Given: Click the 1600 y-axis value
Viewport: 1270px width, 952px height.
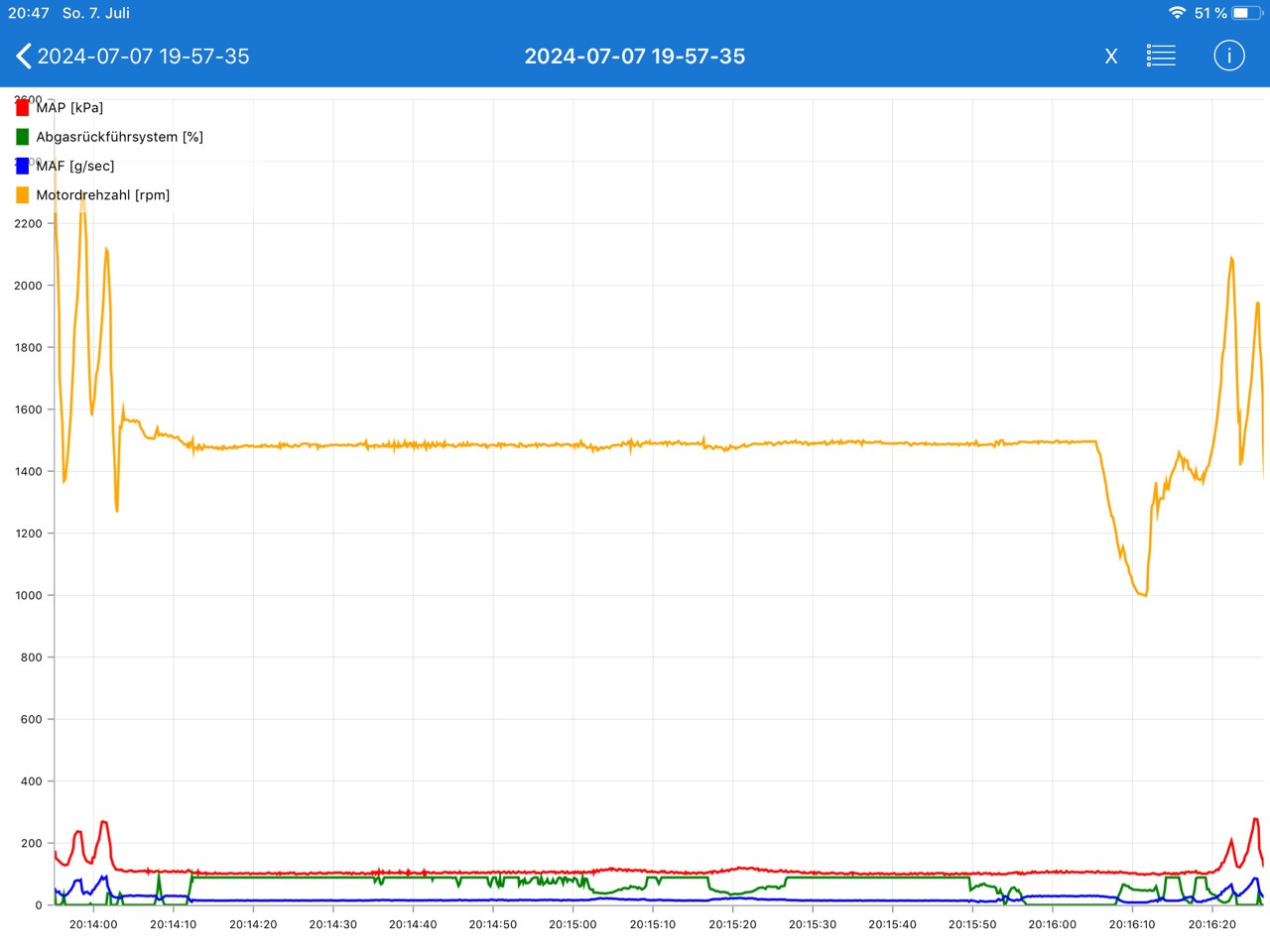Looking at the screenshot, I should [x=29, y=410].
